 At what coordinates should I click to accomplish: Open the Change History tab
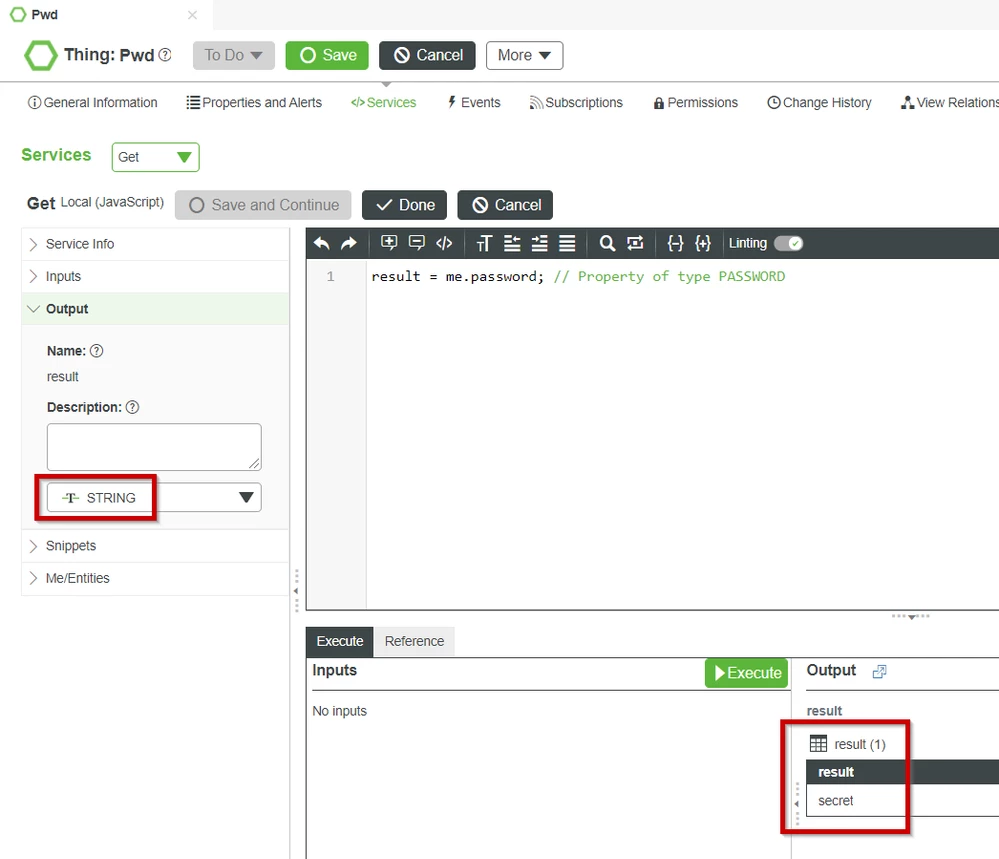(819, 103)
